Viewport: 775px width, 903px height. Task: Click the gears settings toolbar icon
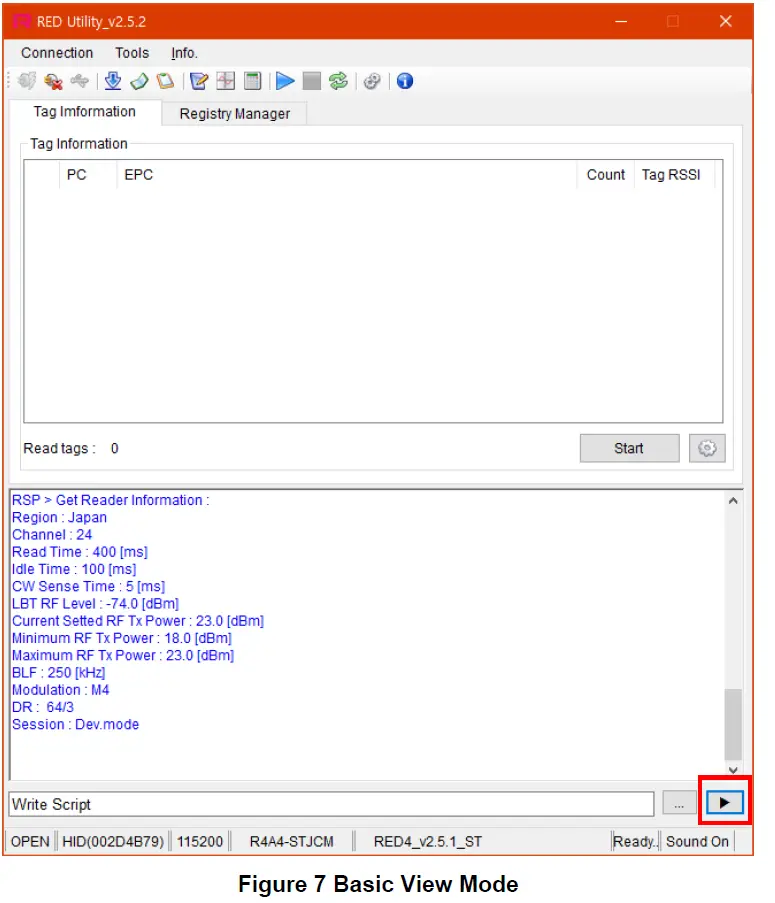(x=372, y=81)
